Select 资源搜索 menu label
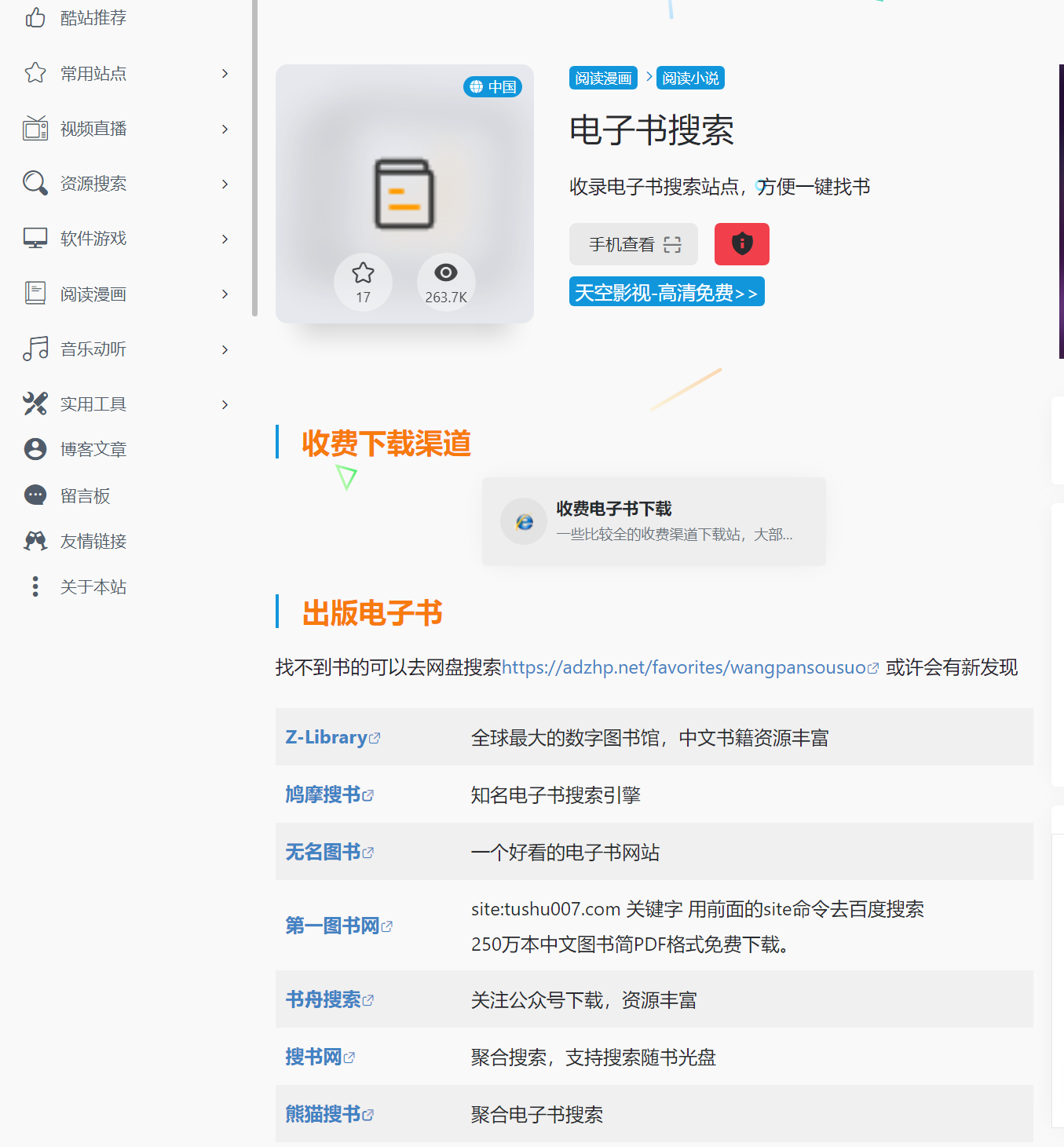Image resolution: width=1064 pixels, height=1147 pixels. (x=93, y=183)
